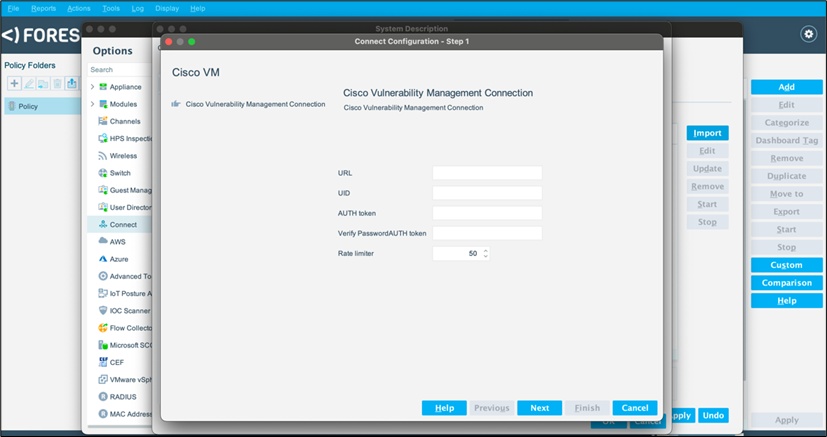This screenshot has width=827, height=437.
Task: Open the Display menu
Action: tap(167, 8)
